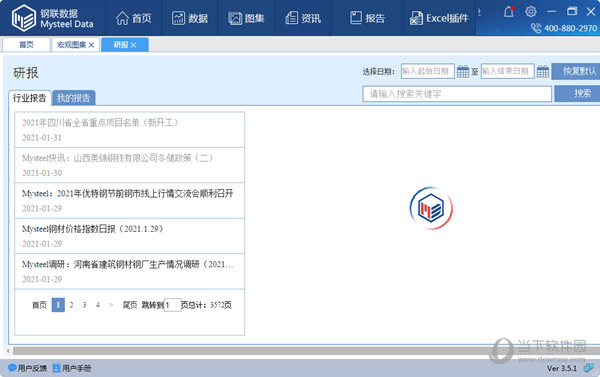Go to page 3 in pagination
The height and width of the screenshot is (377, 600).
pos(85,305)
